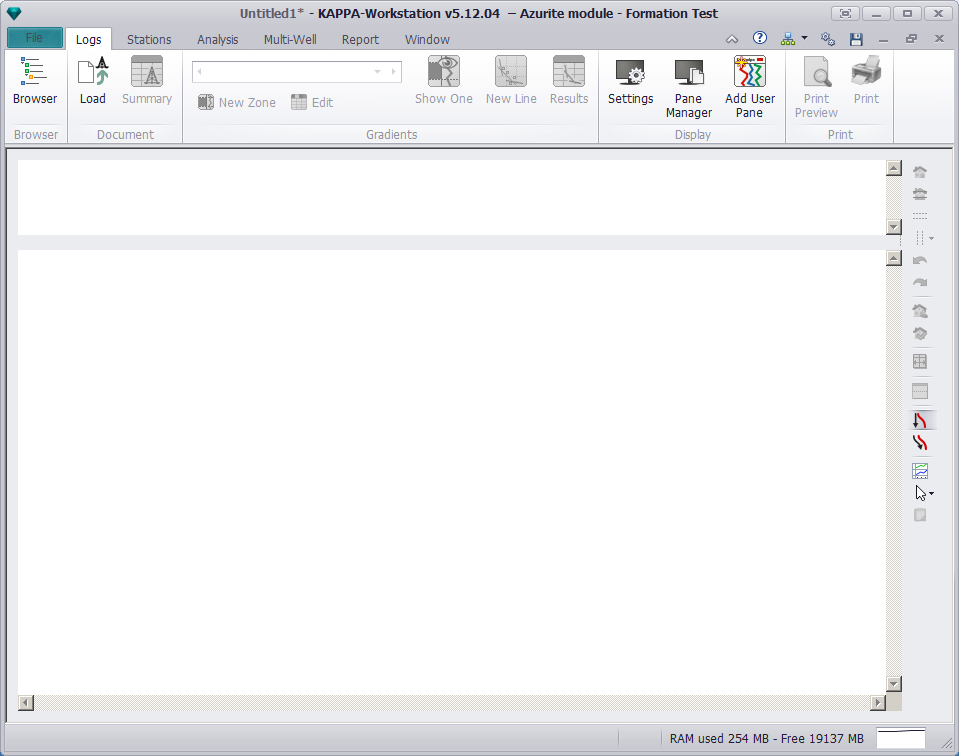Open the gradients zone combo box dropdown

(377, 72)
